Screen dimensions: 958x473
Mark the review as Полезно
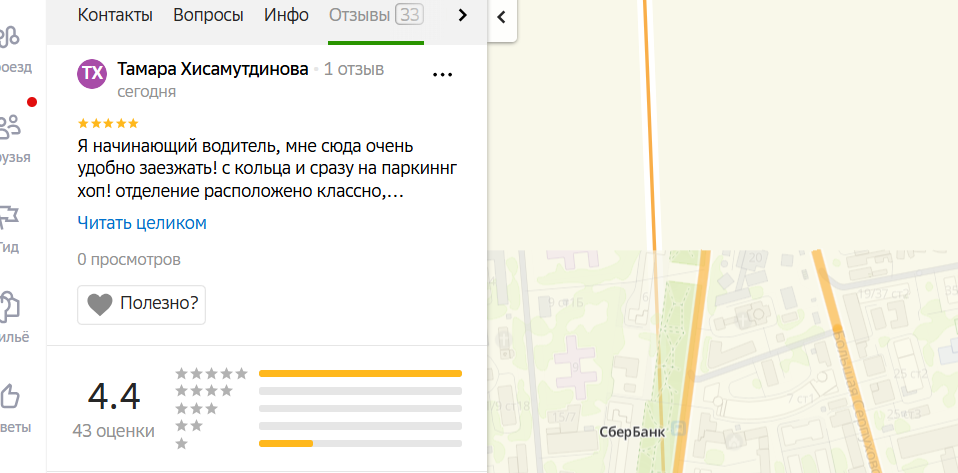pyautogui.click(x=141, y=304)
